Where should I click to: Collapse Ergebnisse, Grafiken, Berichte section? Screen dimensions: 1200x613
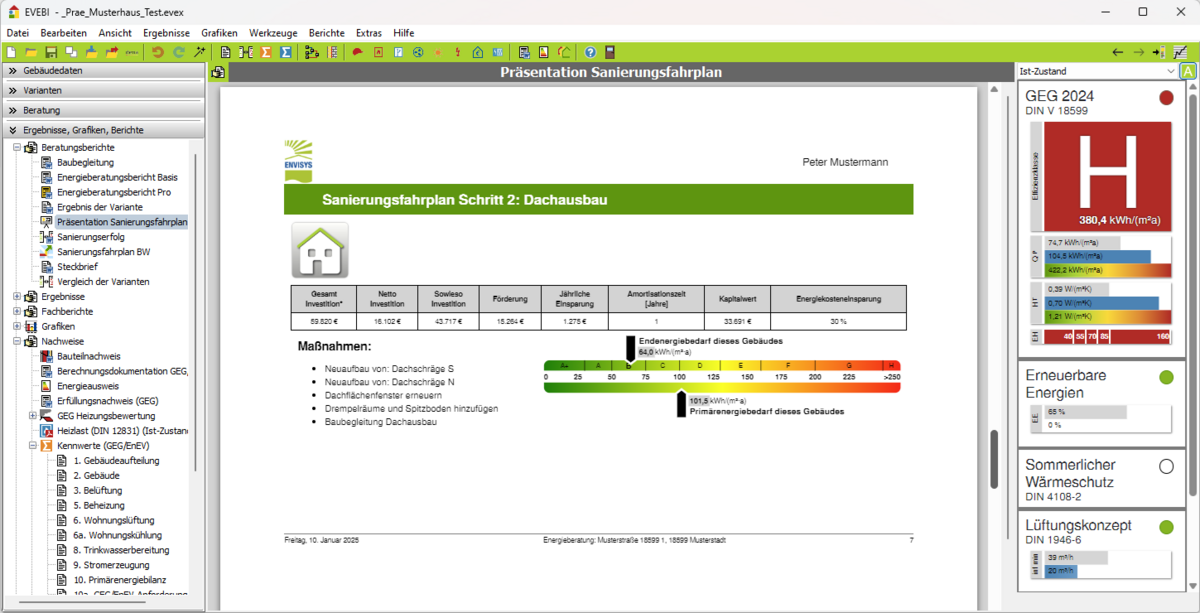(x=102, y=130)
